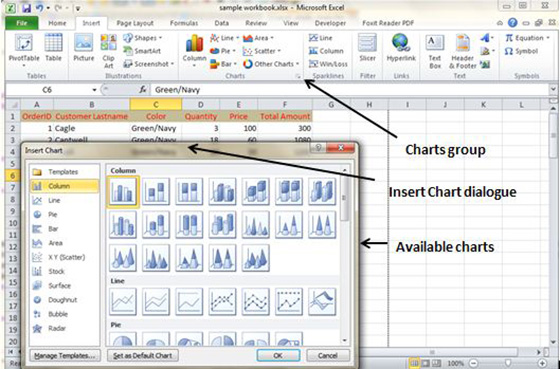Insert a PivotTable from the ribbon
The image size is (560, 369).
coord(24,50)
